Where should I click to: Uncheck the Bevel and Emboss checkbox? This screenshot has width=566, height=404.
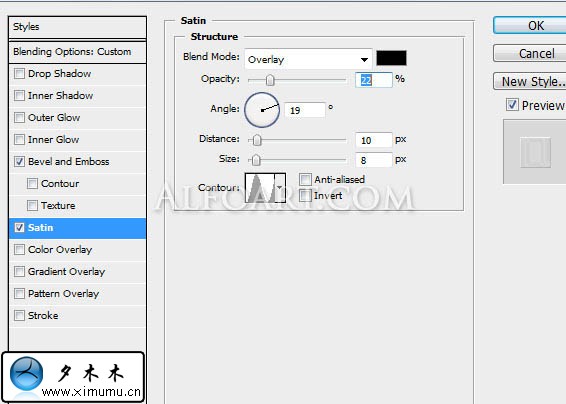tap(19, 161)
